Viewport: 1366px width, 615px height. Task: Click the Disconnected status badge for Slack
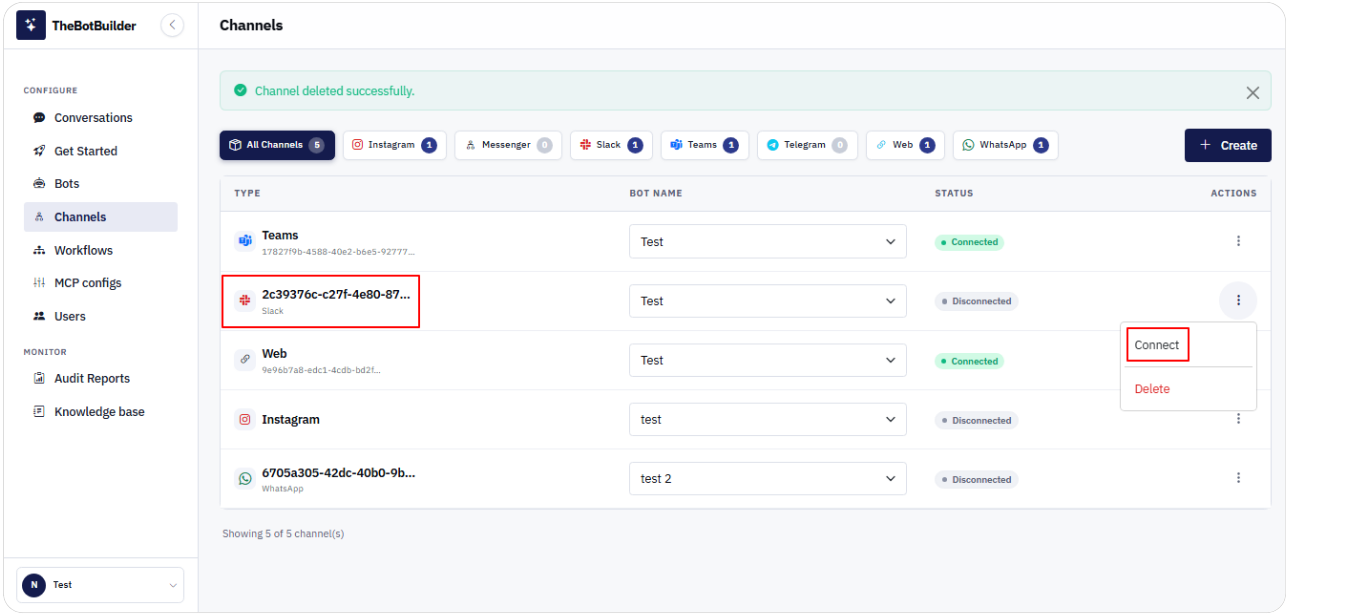click(x=976, y=301)
